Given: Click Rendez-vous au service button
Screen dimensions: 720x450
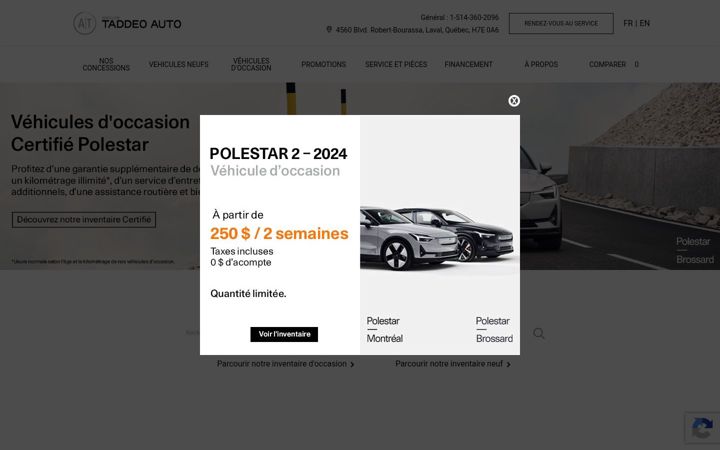Looking at the screenshot, I should tap(561, 23).
